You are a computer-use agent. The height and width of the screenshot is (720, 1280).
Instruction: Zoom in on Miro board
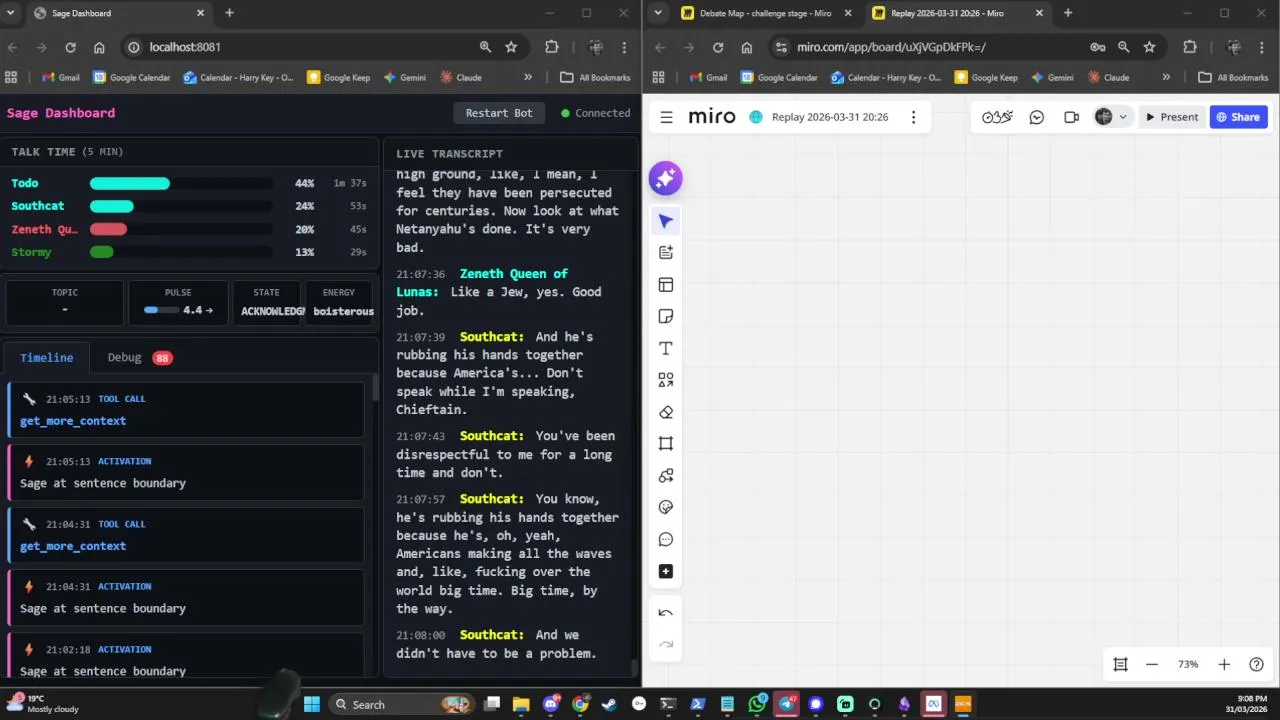click(x=1224, y=664)
